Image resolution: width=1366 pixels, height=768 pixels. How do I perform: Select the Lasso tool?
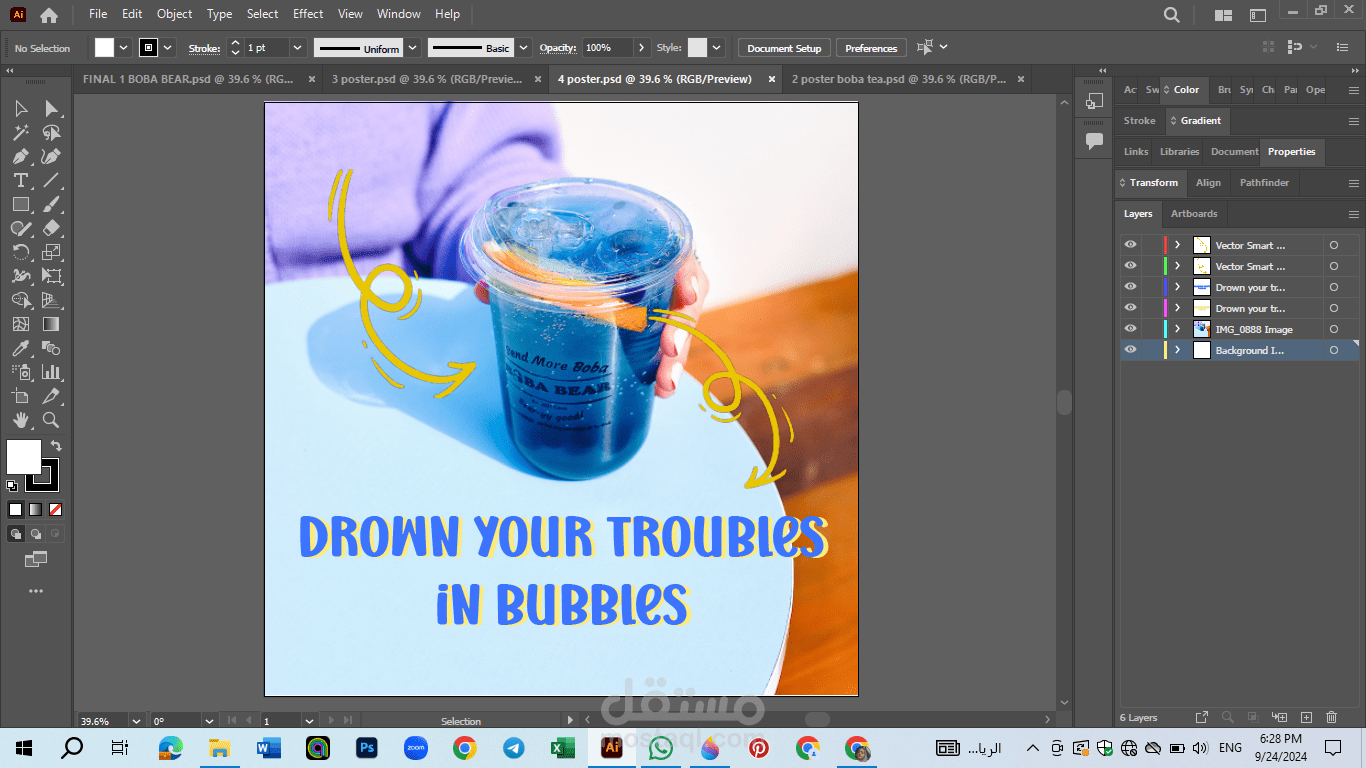[52, 132]
